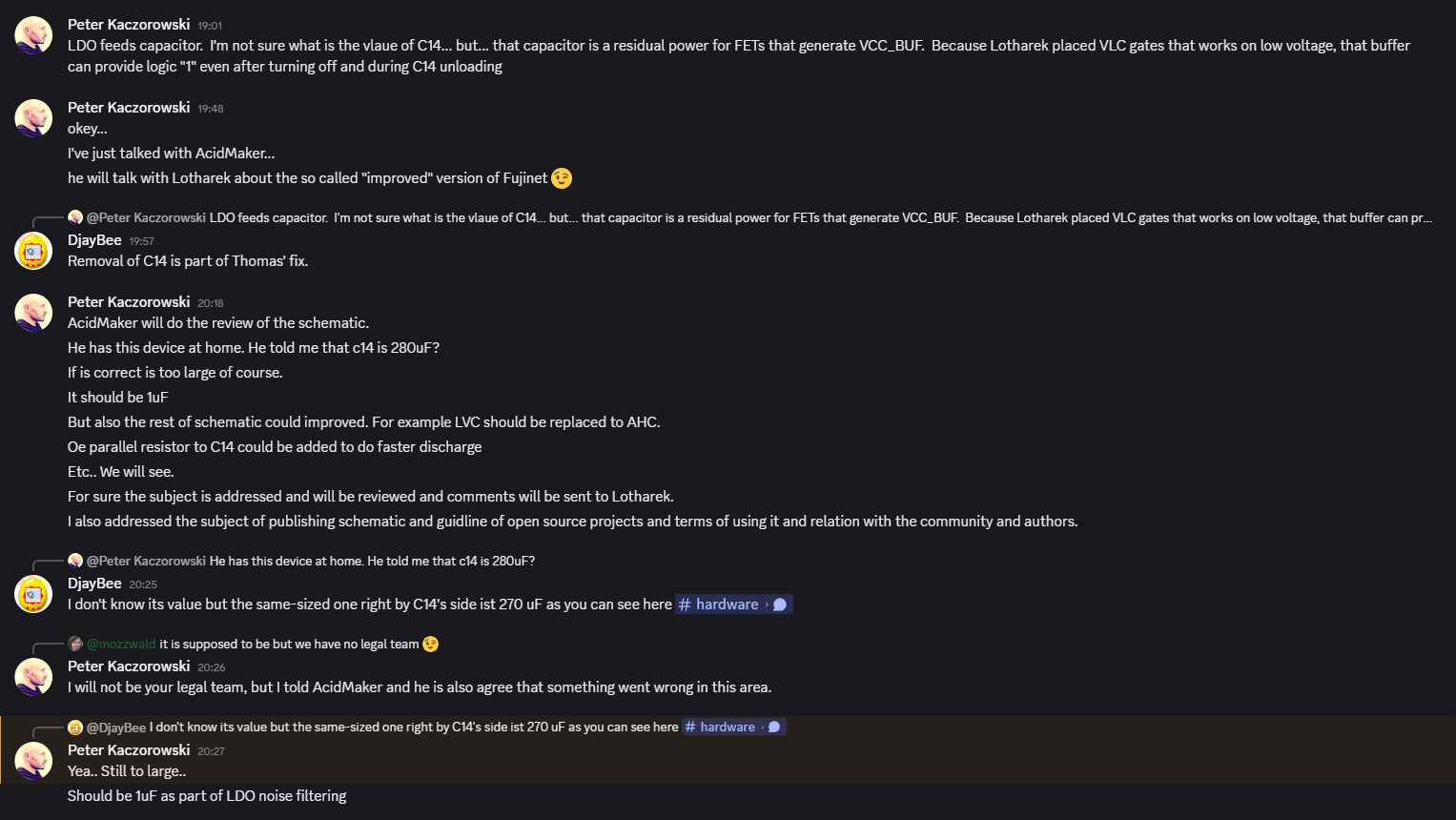The image size is (1456, 820).
Task: Click the DjayBee username at the 19:57 message
Action: (94, 240)
